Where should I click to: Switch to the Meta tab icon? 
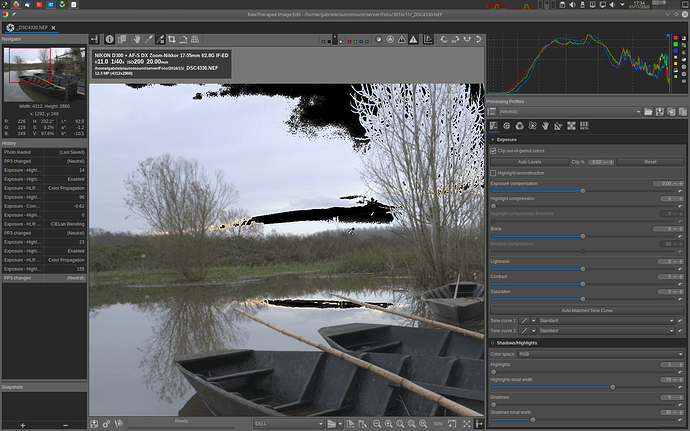coord(584,126)
